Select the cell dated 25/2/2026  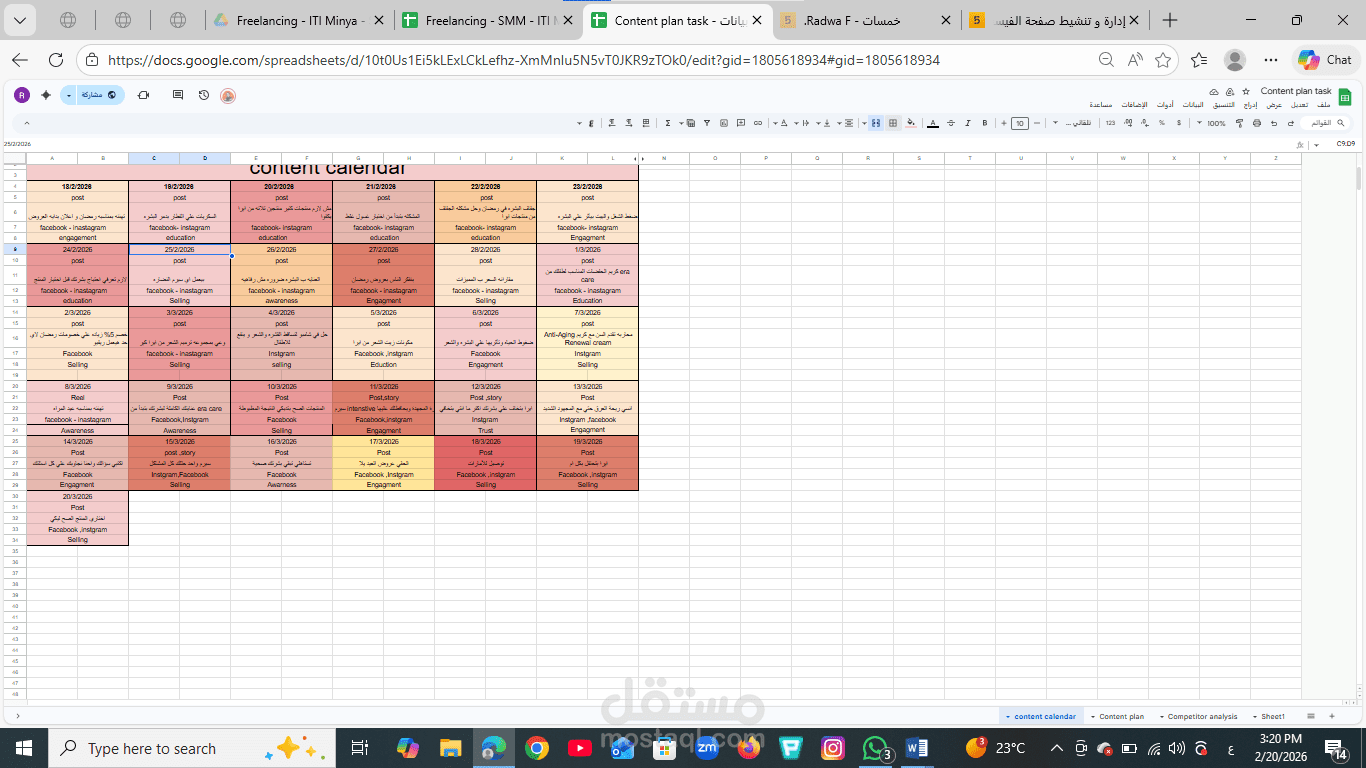coord(180,249)
